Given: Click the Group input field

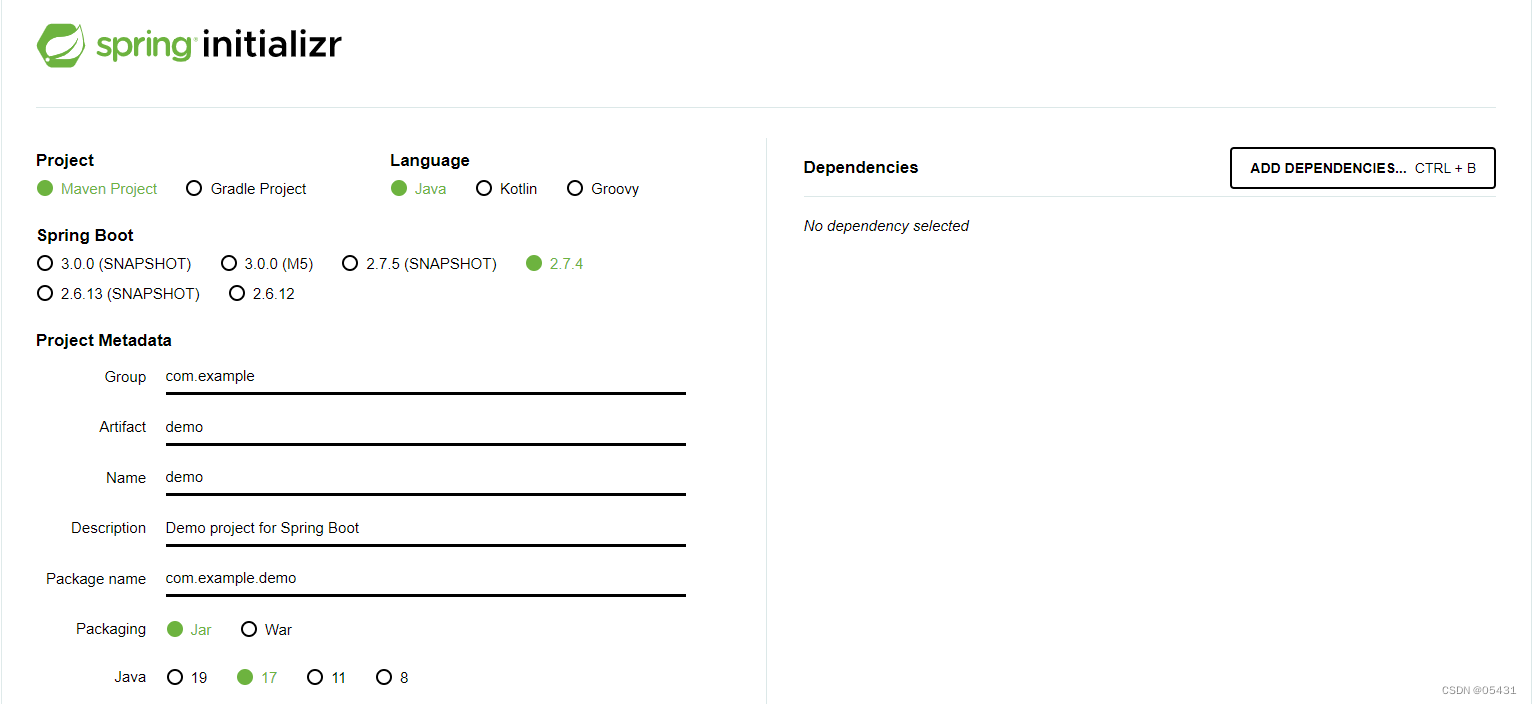Looking at the screenshot, I should pos(425,378).
